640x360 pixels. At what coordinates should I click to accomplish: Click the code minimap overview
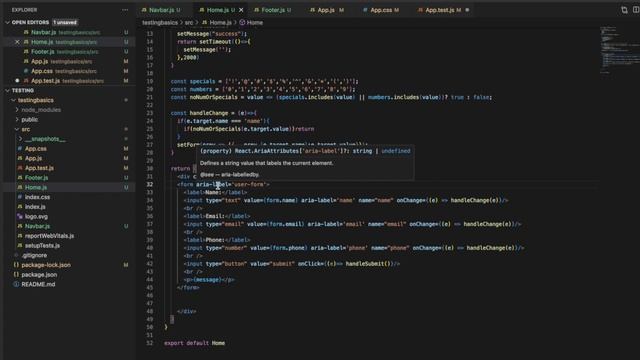[x=619, y=50]
